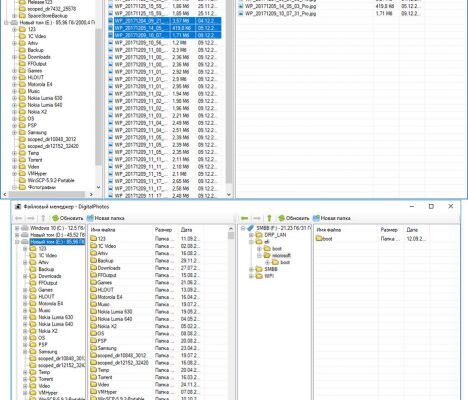Viewport: 468px width, 400px height.
Task: Expand Новый том (D:) in DigitalPhotos tree
Action: click(x=17, y=235)
